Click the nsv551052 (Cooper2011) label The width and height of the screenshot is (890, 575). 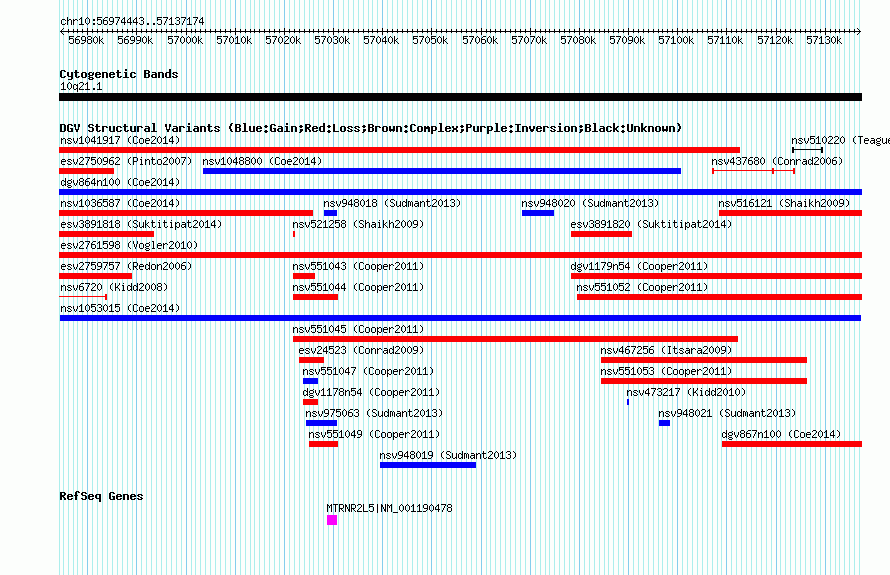point(642,287)
